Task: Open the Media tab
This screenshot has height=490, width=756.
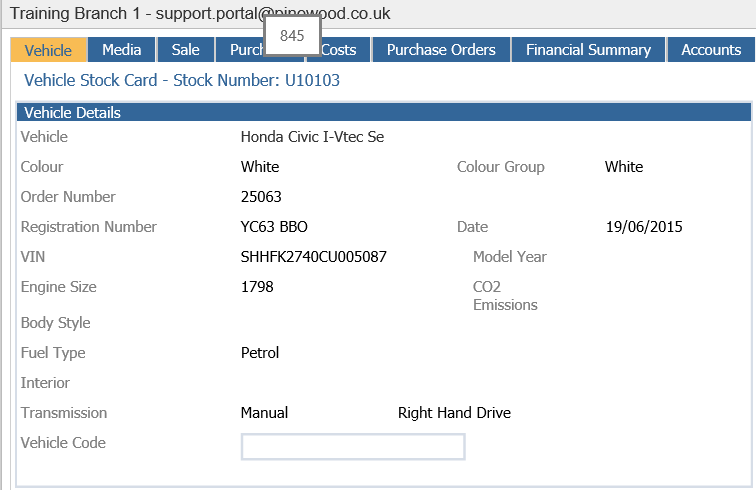Action: tap(122, 50)
